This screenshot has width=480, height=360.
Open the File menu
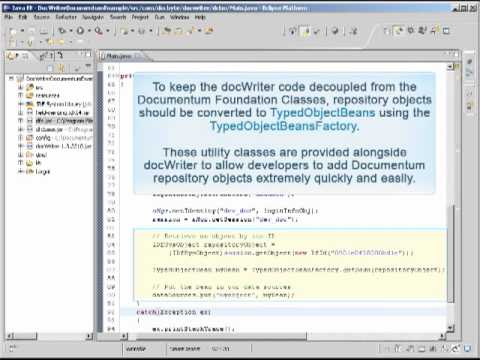coord(9,17)
